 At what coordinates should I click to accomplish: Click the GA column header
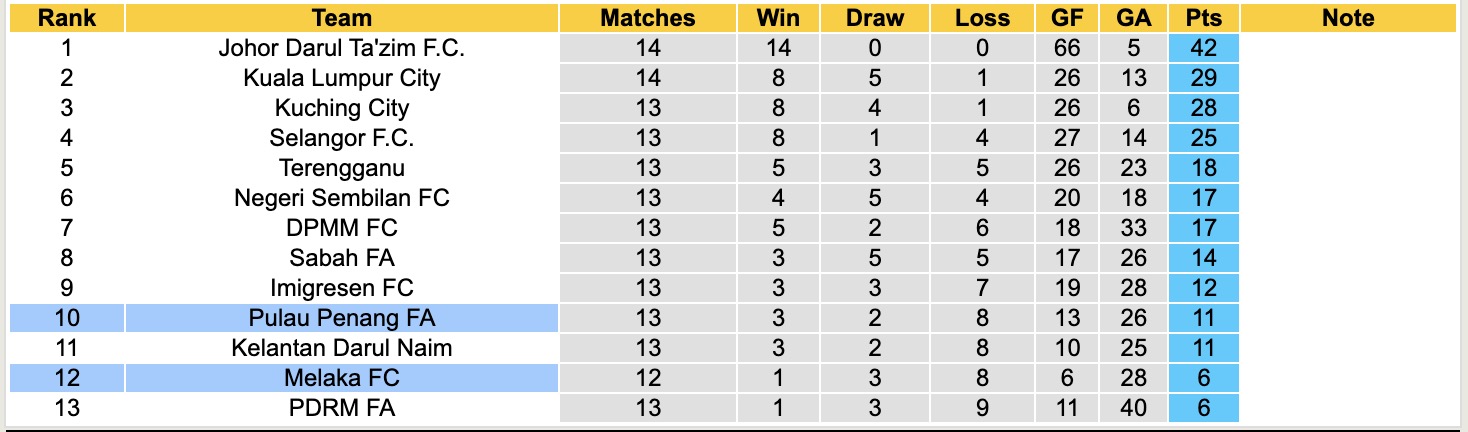(1133, 18)
